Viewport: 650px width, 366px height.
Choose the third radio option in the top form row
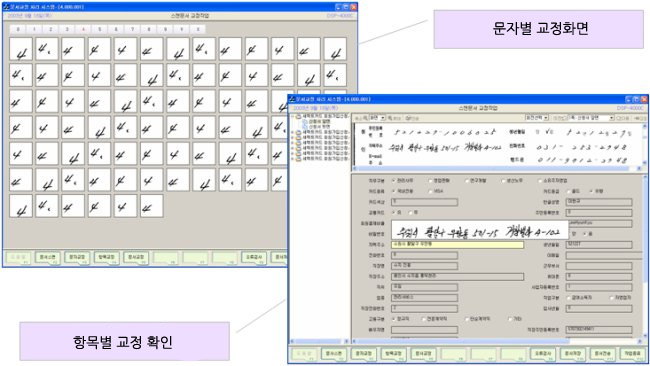(x=467, y=181)
